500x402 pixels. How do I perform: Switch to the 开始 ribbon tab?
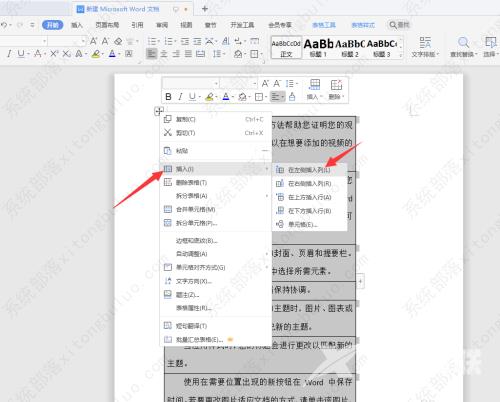(x=52, y=25)
